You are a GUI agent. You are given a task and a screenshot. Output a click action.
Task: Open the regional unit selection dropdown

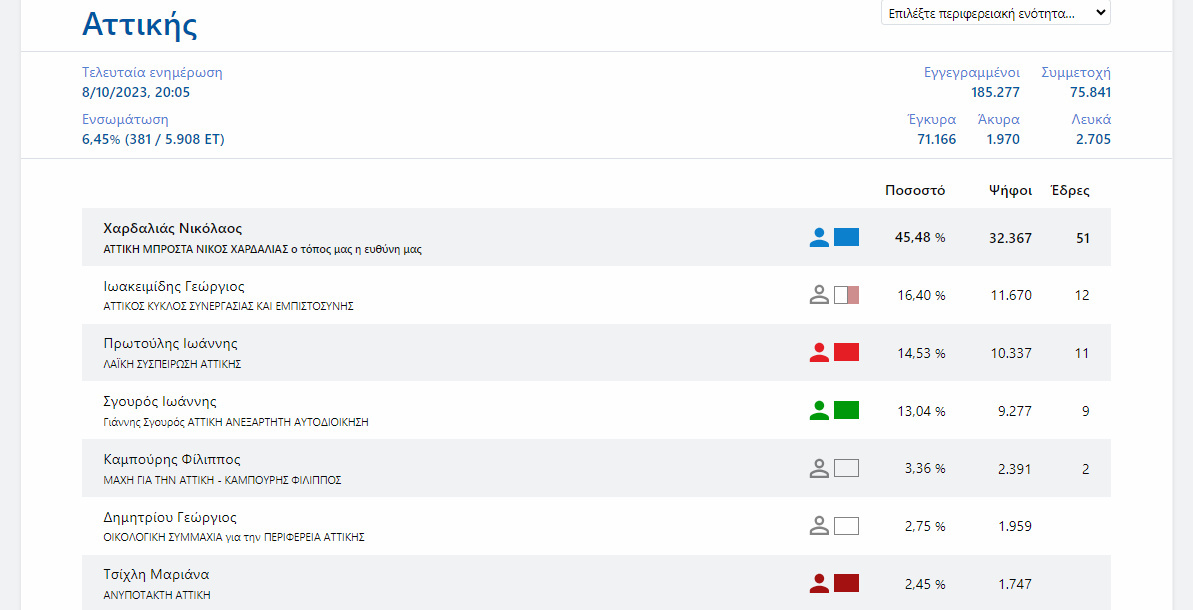995,13
